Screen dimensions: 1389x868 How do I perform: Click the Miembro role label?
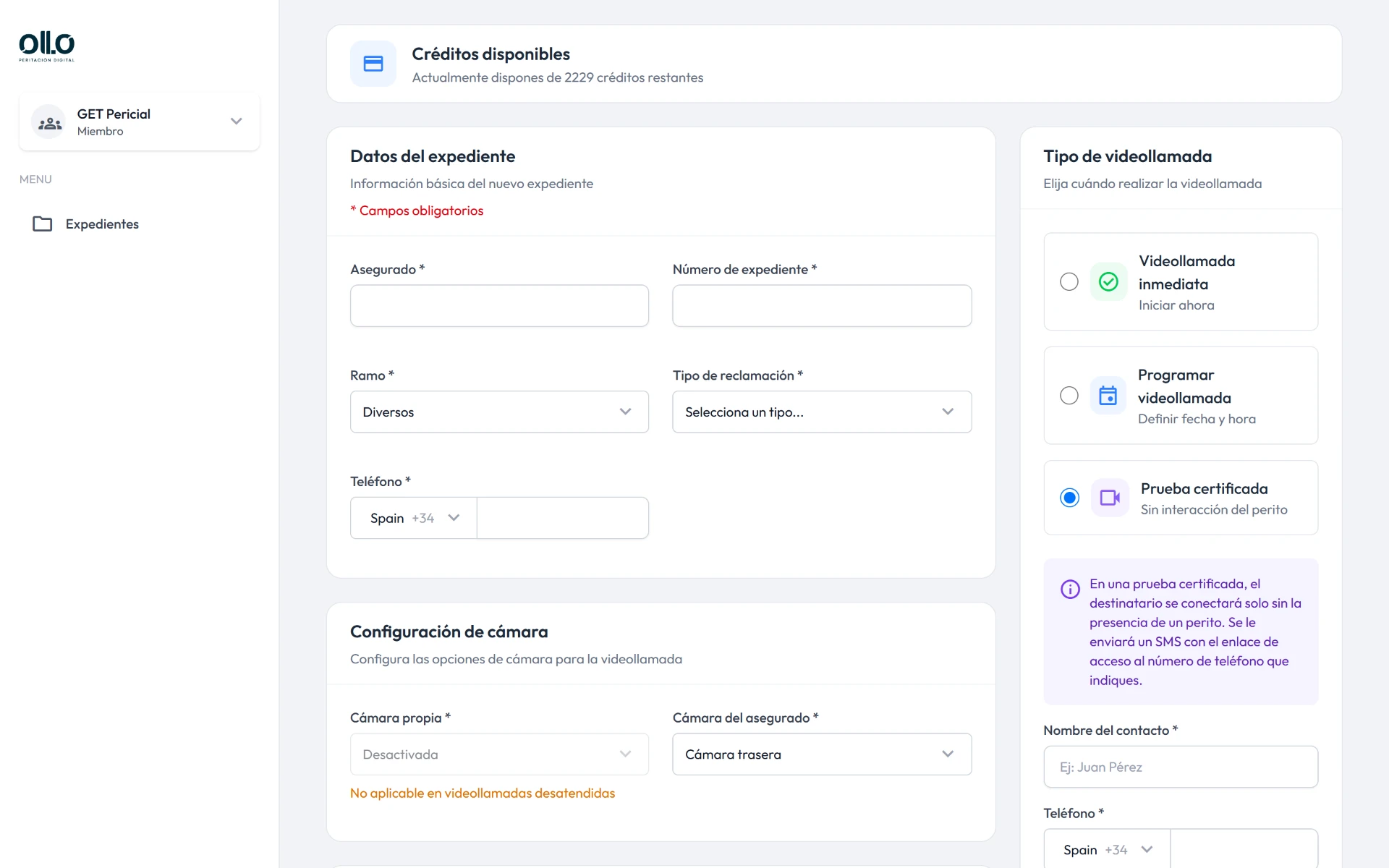(101, 131)
